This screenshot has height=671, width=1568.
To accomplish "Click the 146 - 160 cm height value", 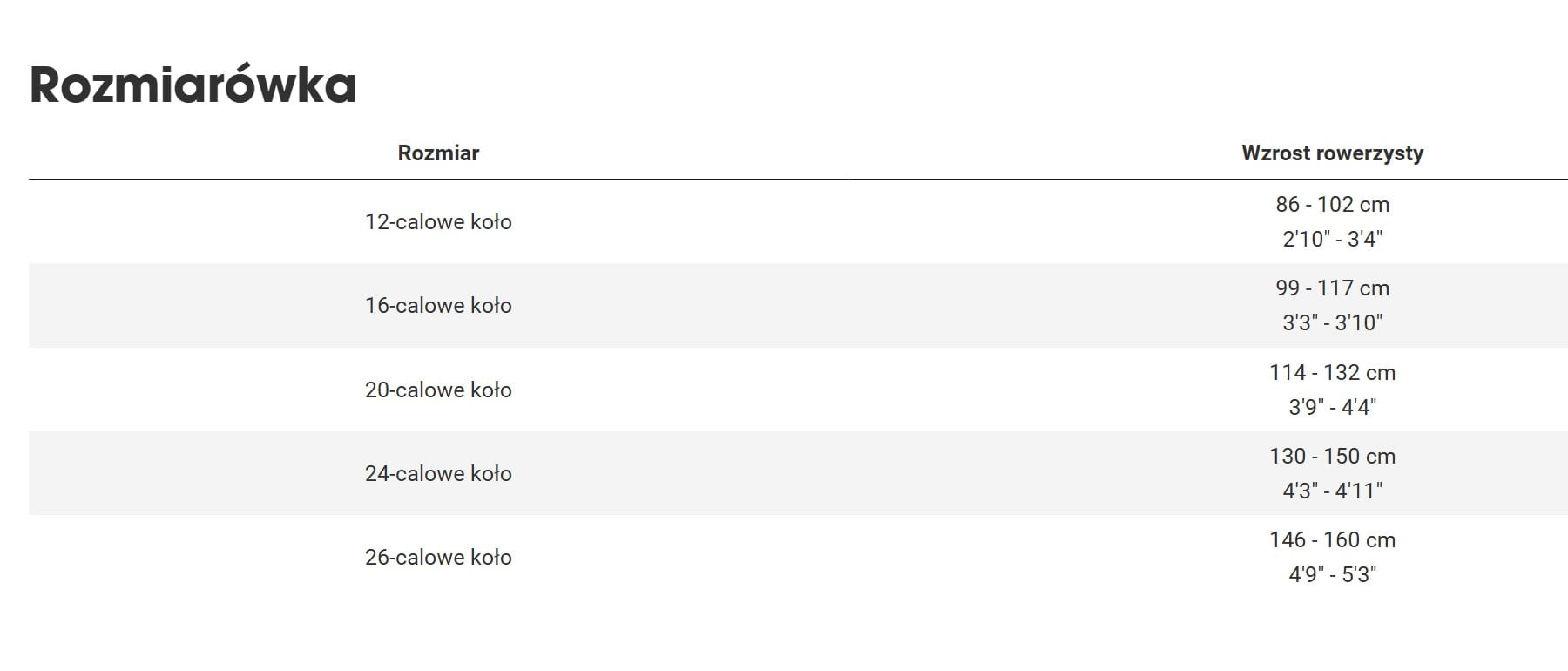I will 1332,540.
